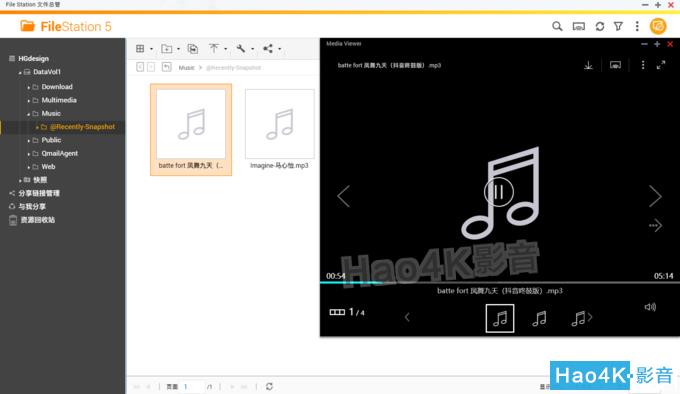Mute the Media Viewer volume speaker

click(x=650, y=307)
